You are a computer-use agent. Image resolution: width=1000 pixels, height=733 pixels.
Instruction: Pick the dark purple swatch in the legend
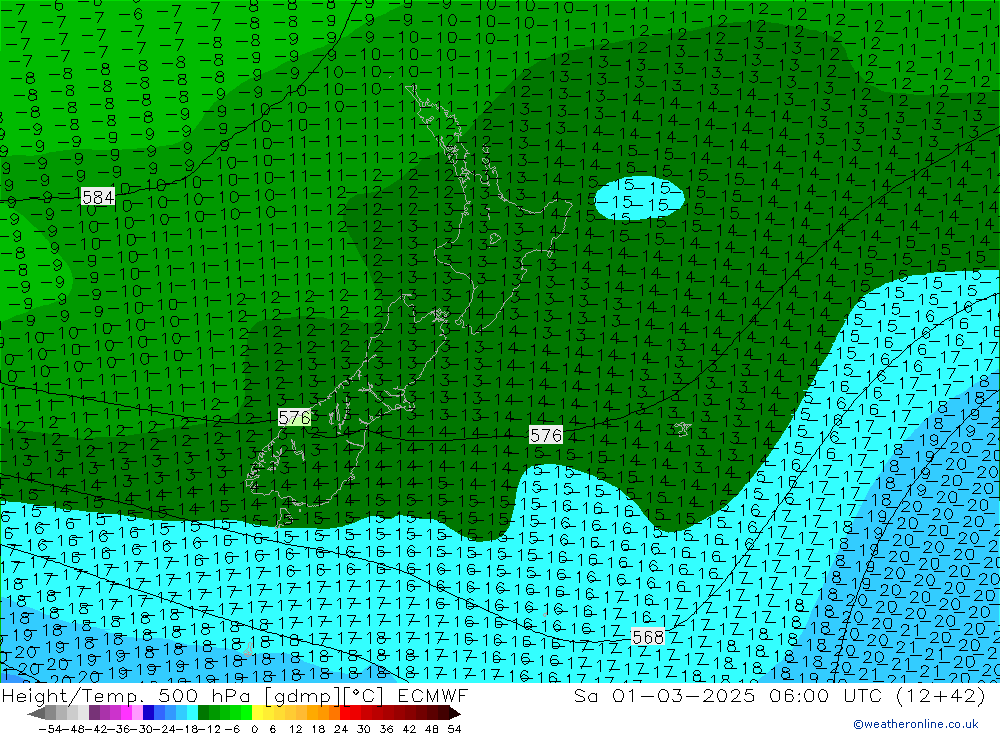coord(94,714)
